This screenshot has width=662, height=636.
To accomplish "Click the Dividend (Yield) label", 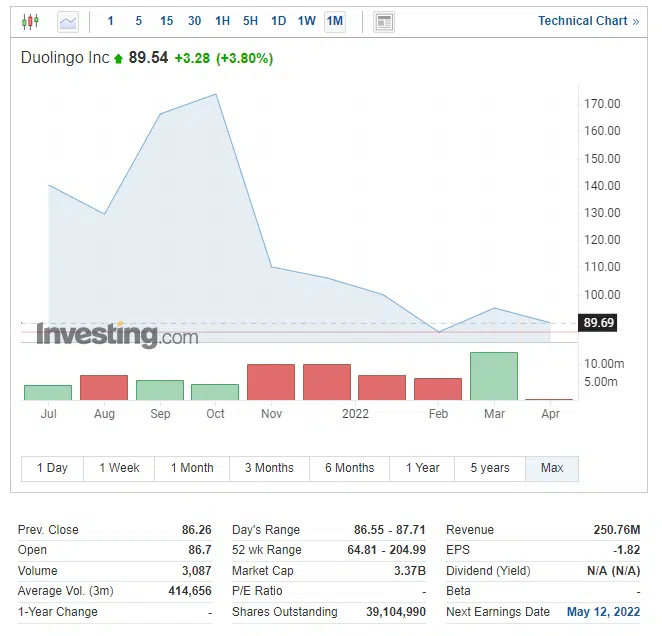I will [488, 571].
